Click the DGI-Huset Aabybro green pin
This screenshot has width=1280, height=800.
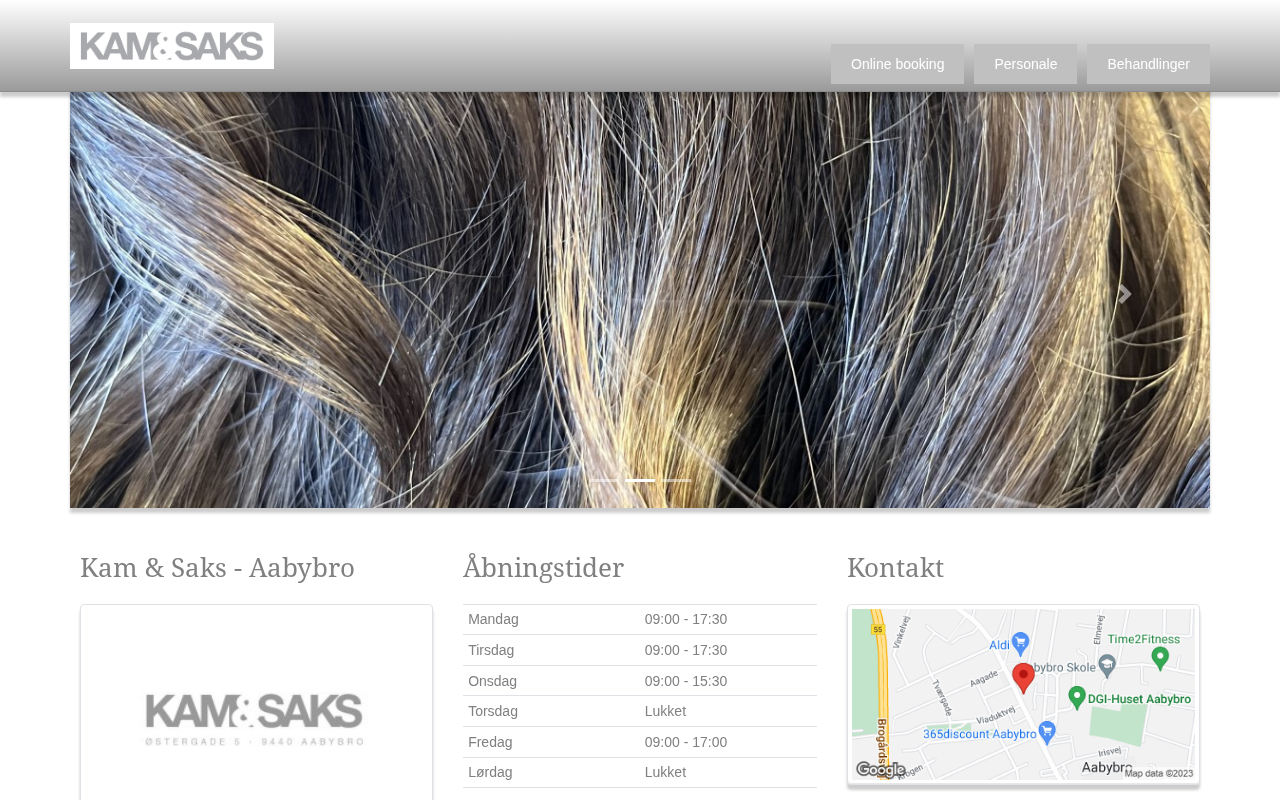(1077, 696)
